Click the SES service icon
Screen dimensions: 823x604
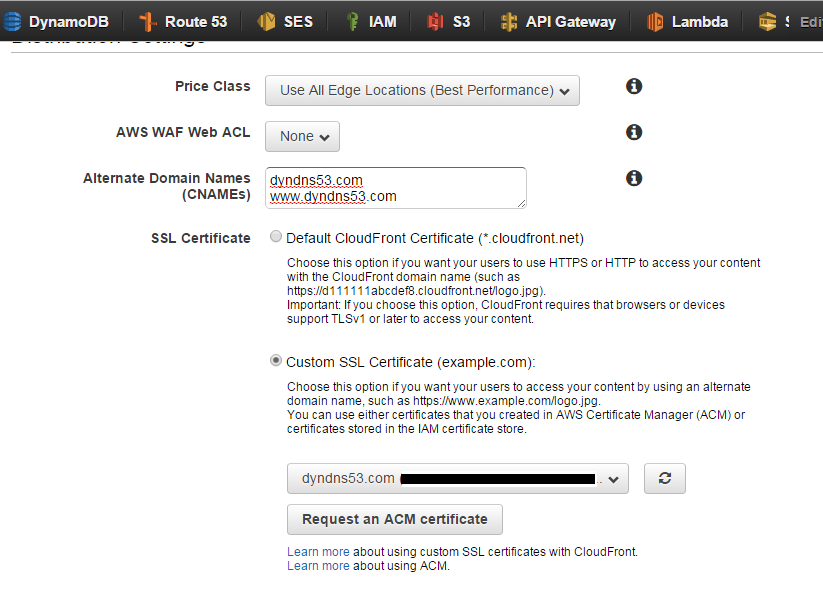tap(266, 21)
